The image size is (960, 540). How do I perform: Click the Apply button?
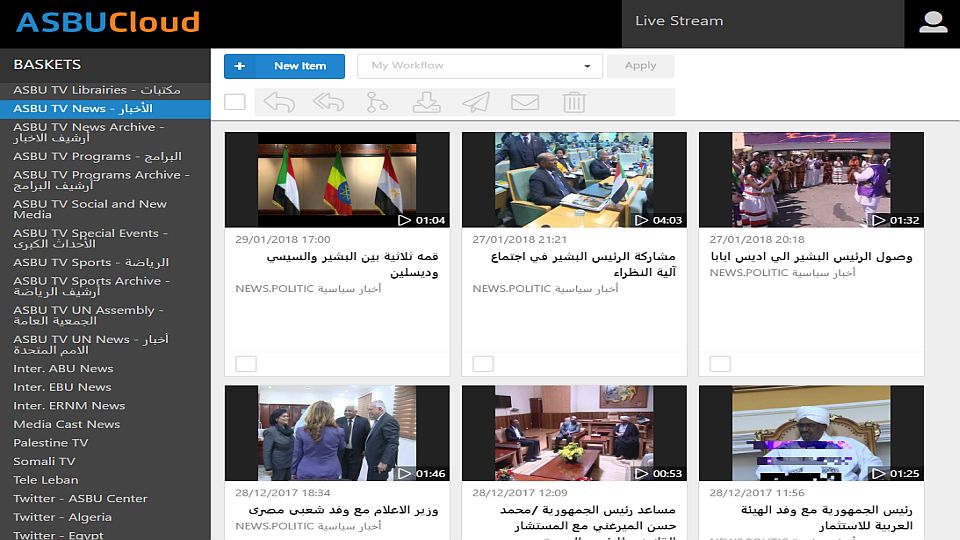(x=640, y=66)
